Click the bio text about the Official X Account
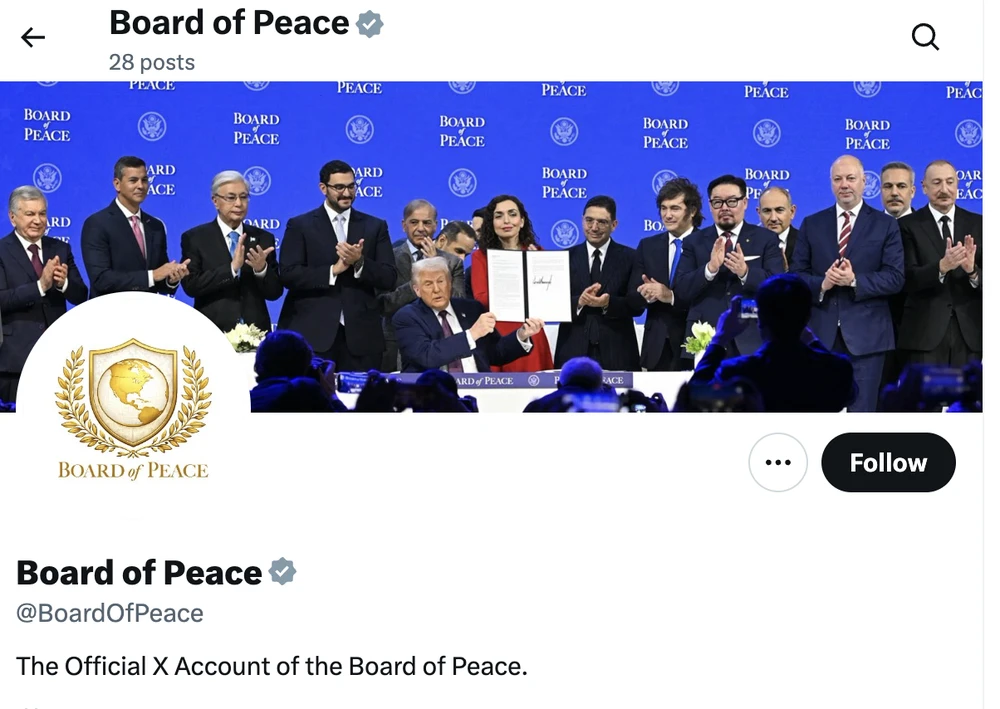1000x709 pixels. click(x=271, y=665)
